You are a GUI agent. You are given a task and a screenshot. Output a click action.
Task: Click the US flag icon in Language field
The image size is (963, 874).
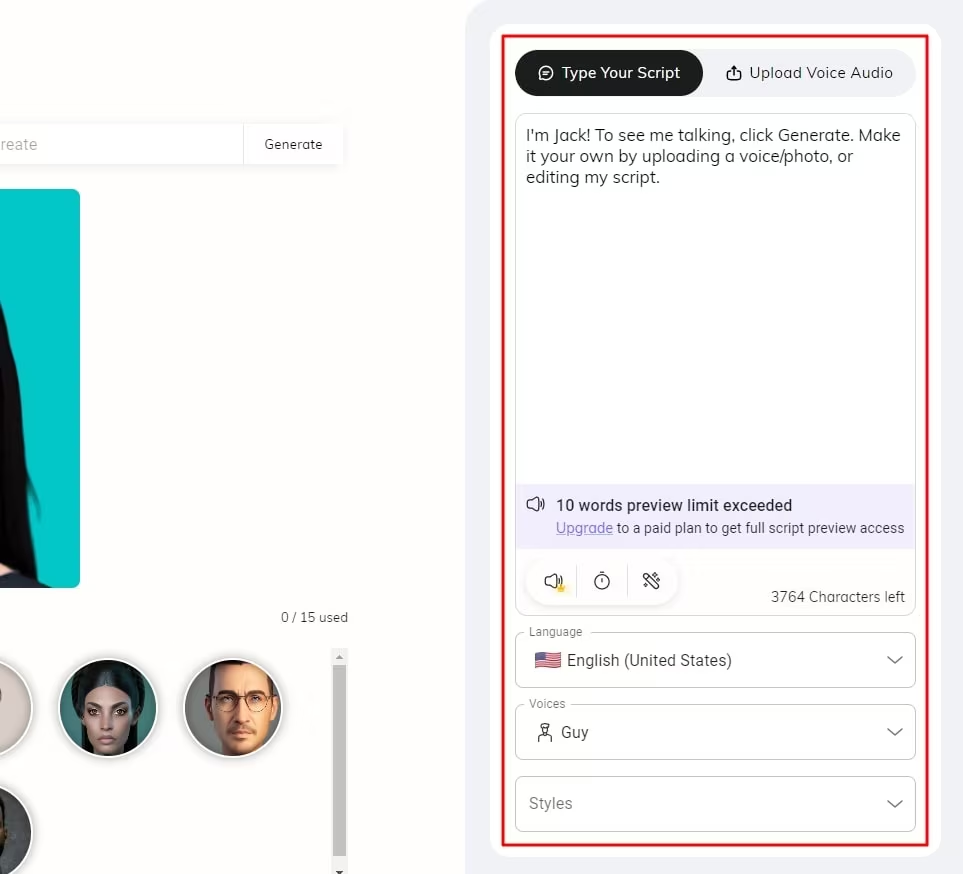pos(548,660)
